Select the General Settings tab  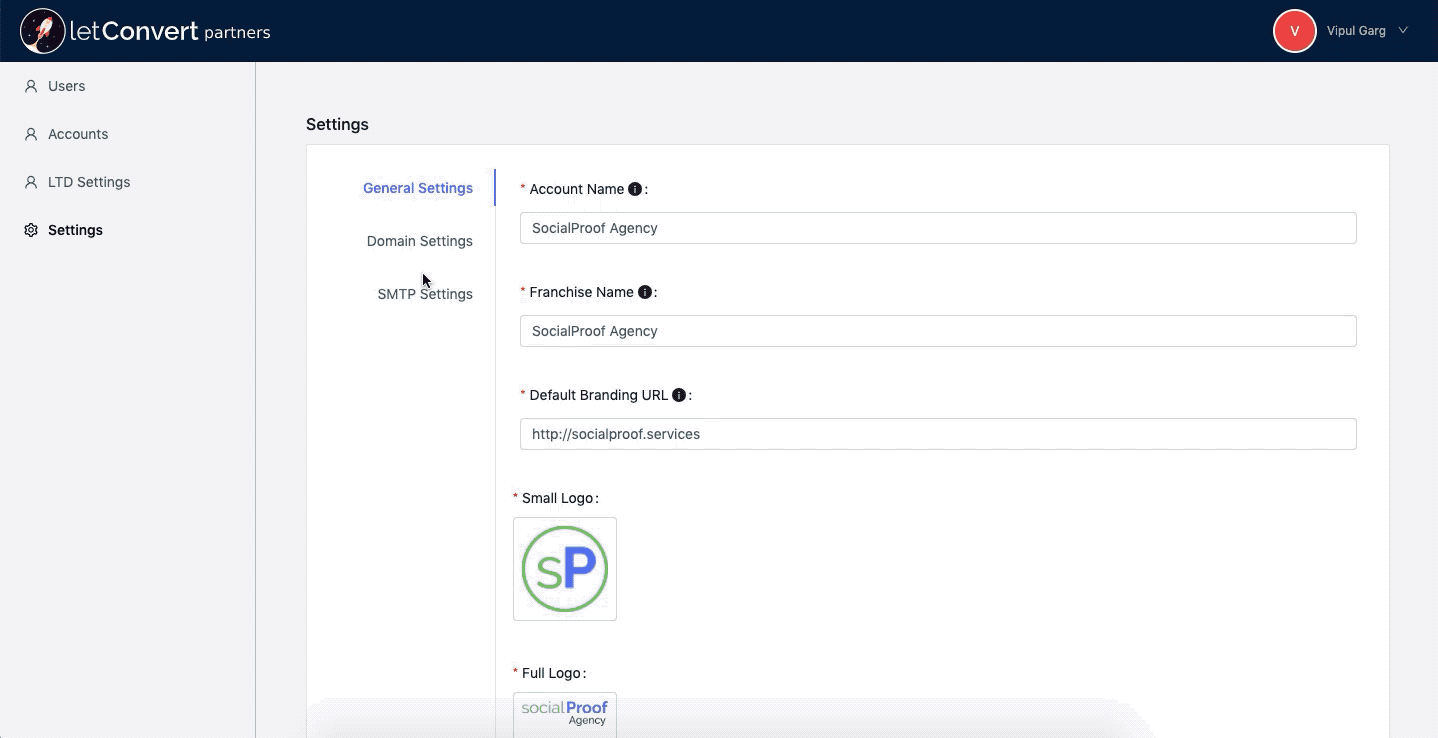click(417, 188)
